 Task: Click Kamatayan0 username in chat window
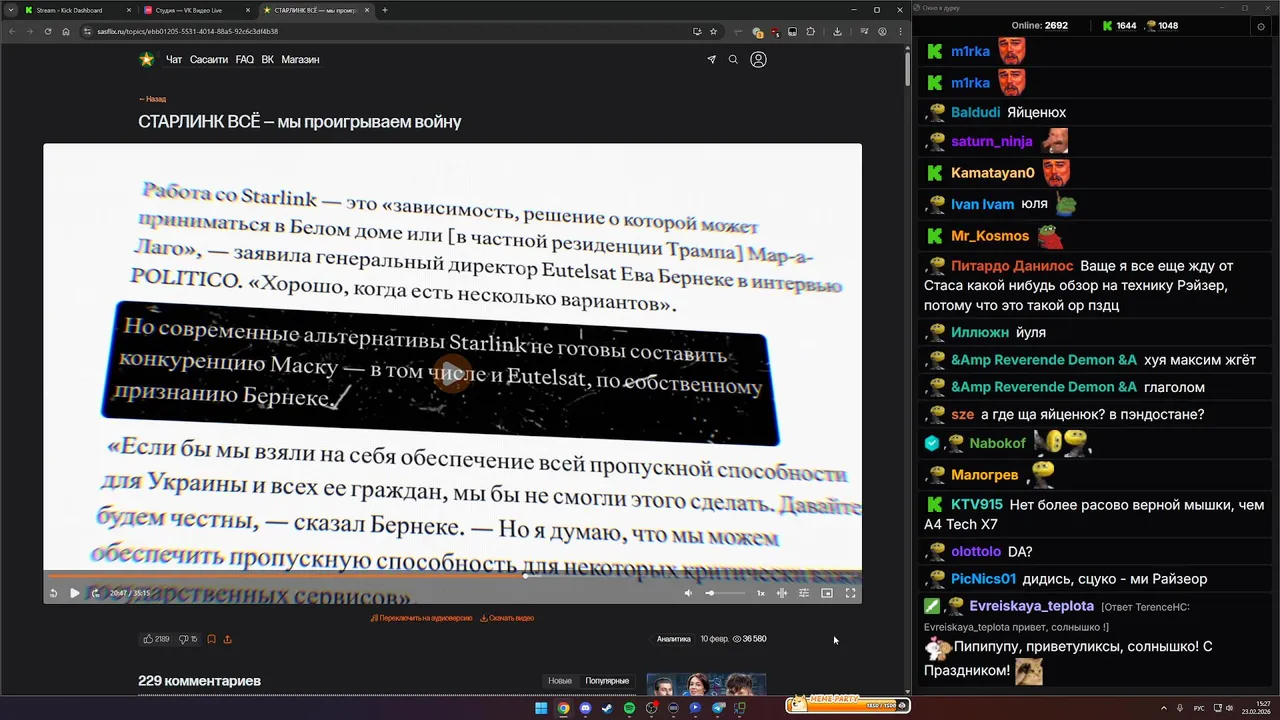pyautogui.click(x=993, y=173)
